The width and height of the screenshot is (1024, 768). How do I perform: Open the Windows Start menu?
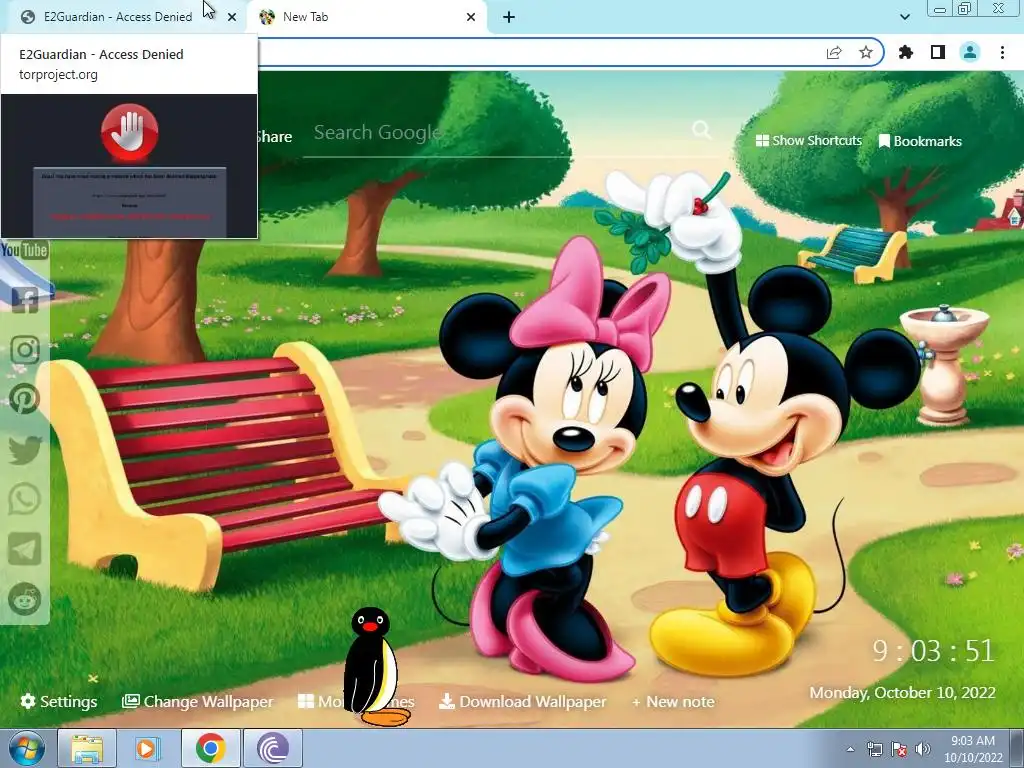25,748
